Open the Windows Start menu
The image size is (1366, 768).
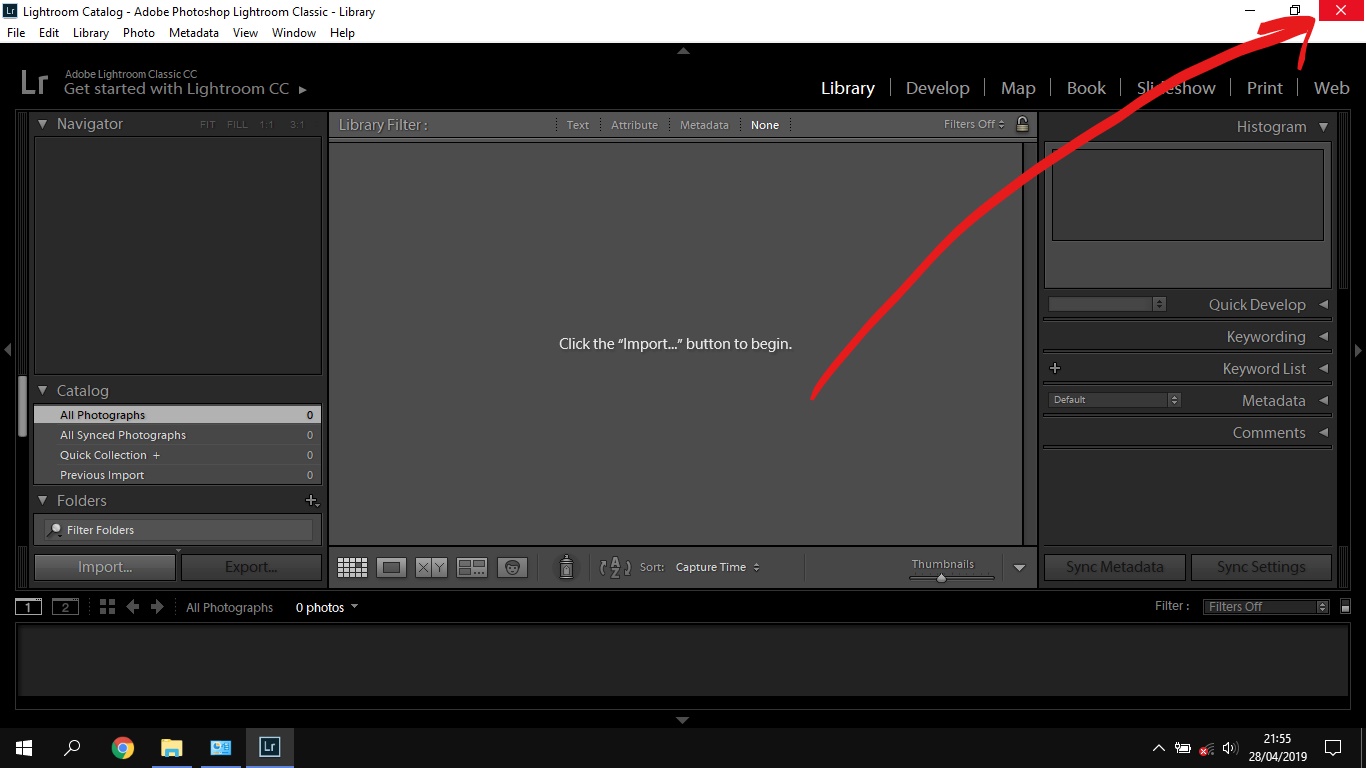pos(24,747)
